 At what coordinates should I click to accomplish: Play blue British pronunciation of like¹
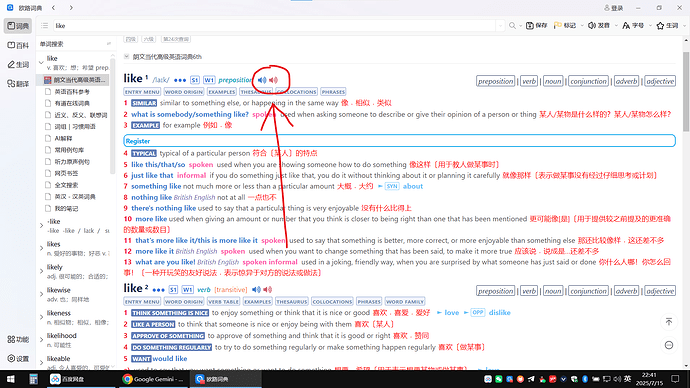point(262,80)
